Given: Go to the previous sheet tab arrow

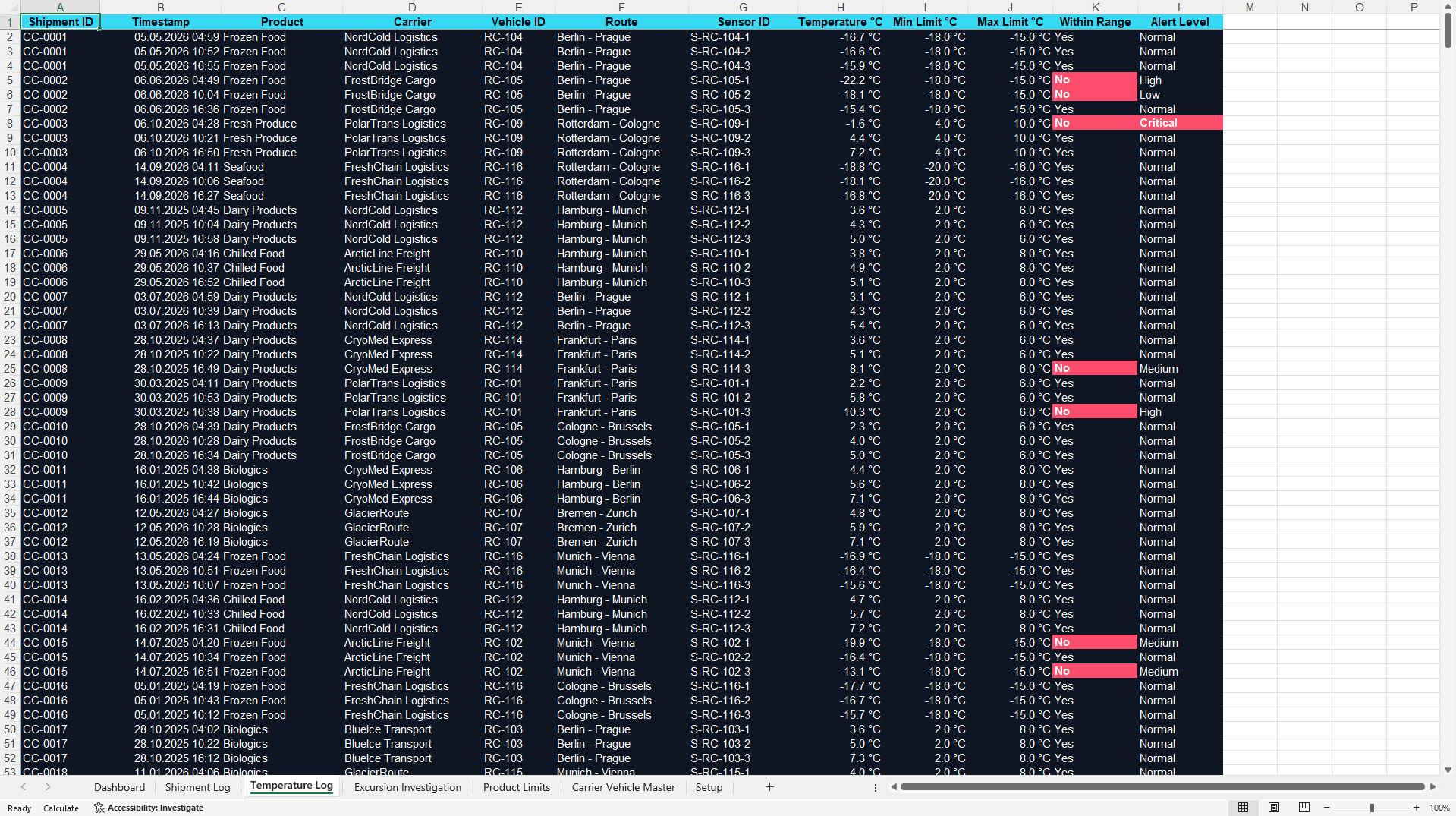Looking at the screenshot, I should pos(24,787).
